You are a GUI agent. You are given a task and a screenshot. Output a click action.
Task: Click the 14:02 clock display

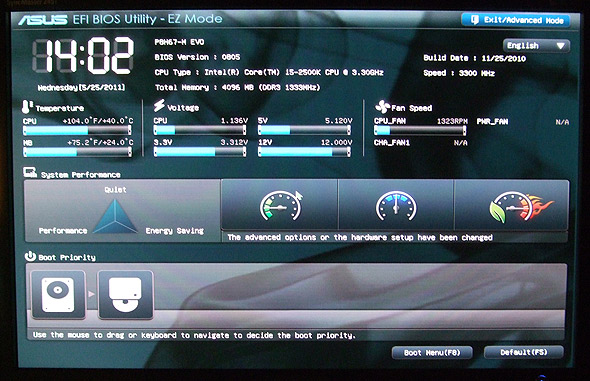[83, 55]
